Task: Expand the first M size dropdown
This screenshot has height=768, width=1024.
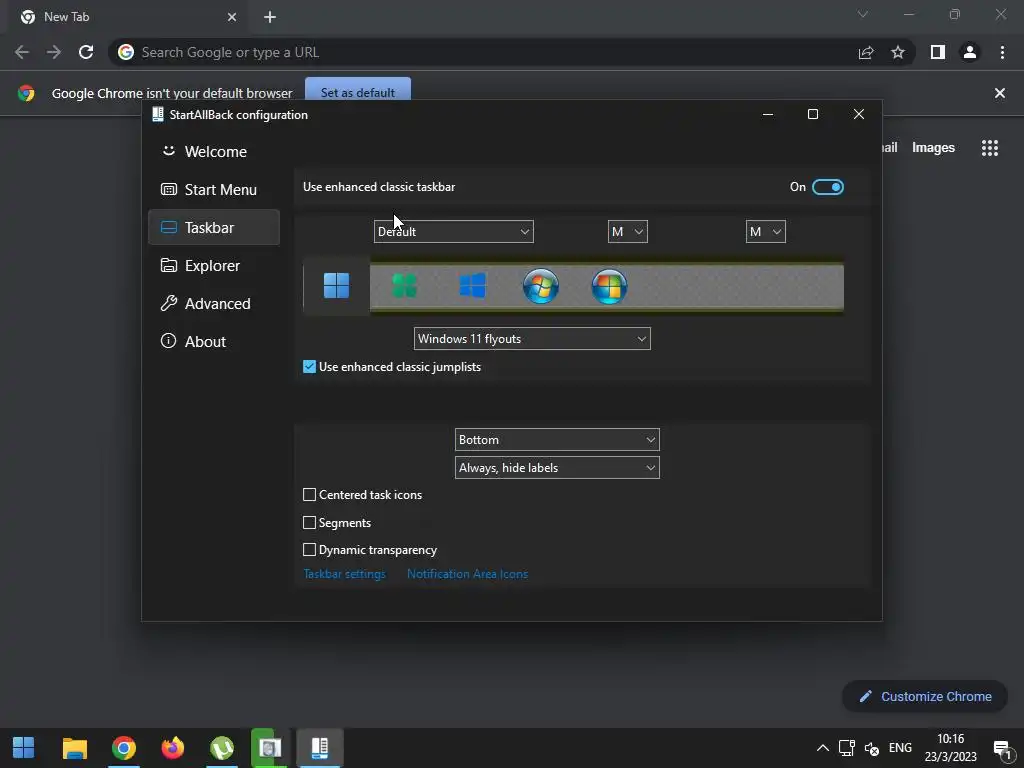Action: (628, 232)
